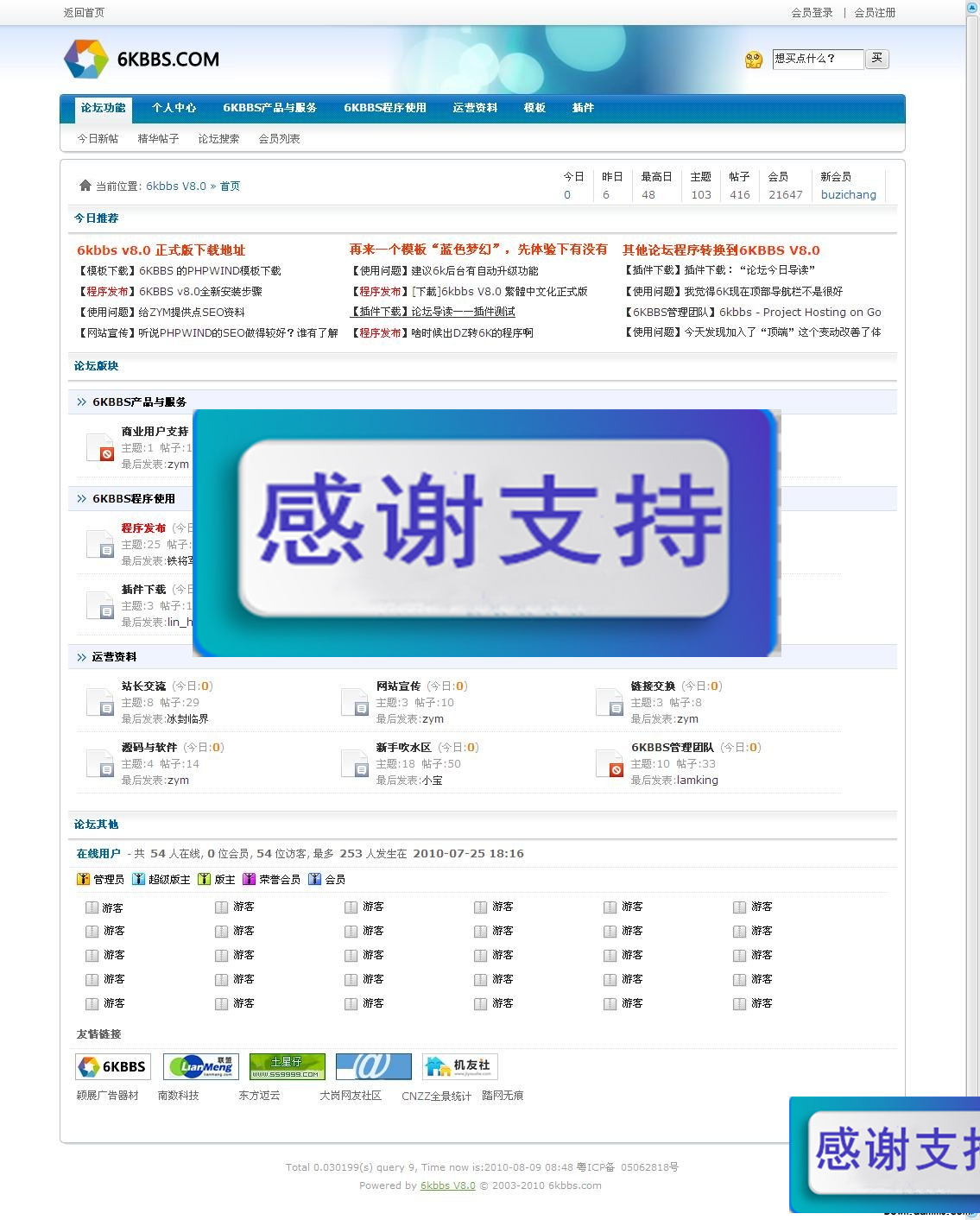The width and height of the screenshot is (980, 1220).
Task: Collapse the 6KBBS程序使用 category arrows
Action: pyautogui.click(x=82, y=498)
